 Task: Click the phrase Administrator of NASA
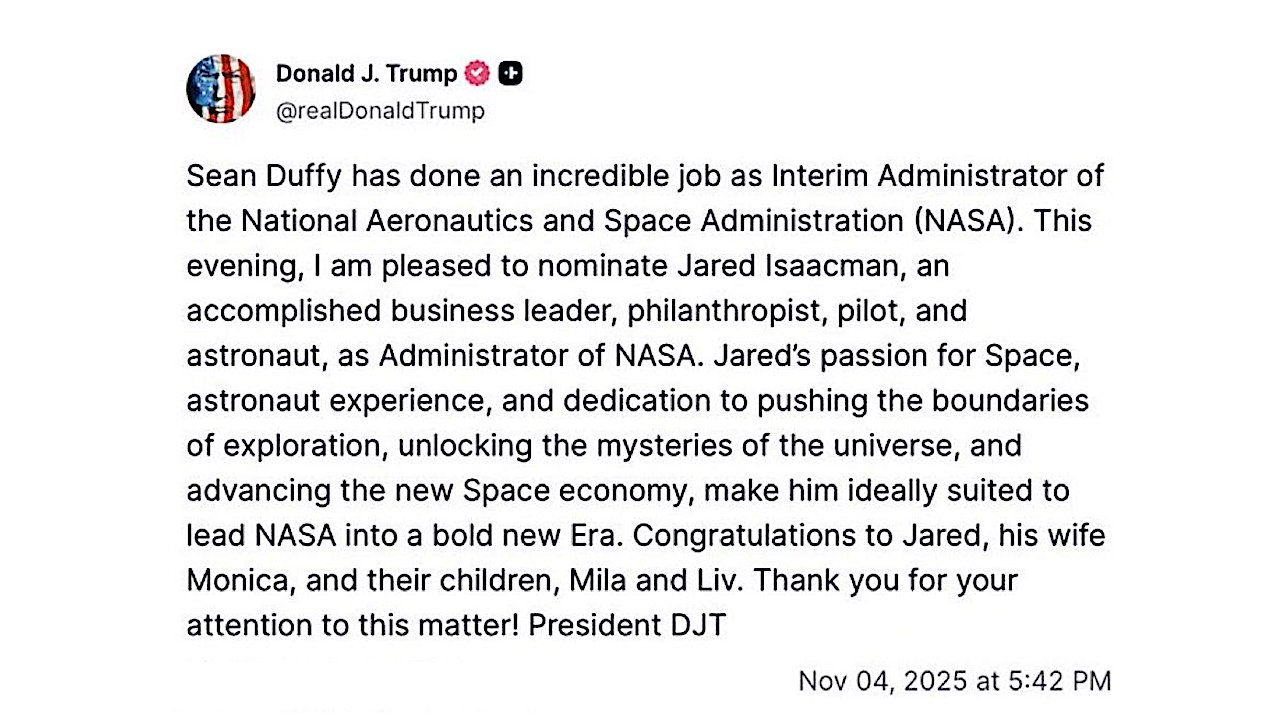point(517,356)
